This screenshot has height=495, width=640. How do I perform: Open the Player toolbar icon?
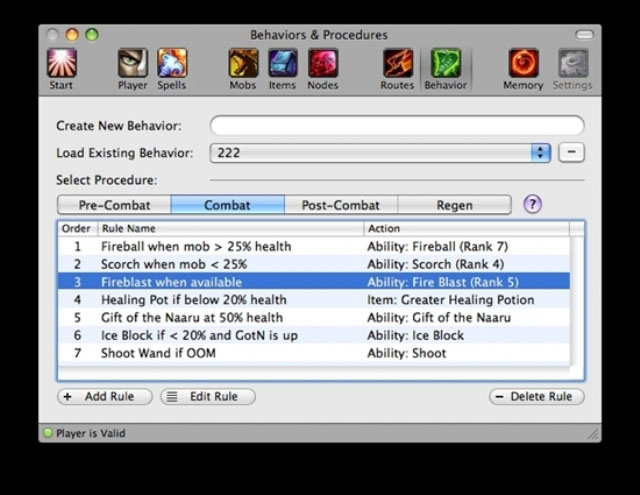pyautogui.click(x=132, y=64)
